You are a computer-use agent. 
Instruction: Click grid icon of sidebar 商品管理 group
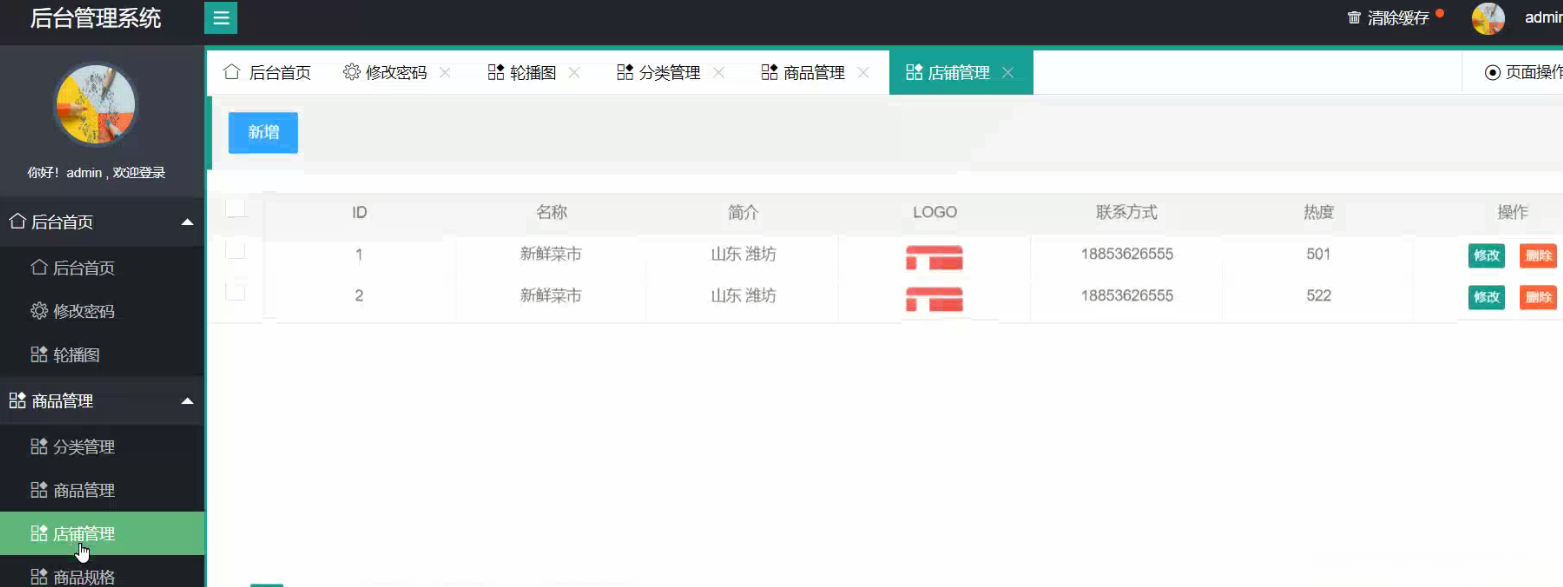(x=17, y=400)
